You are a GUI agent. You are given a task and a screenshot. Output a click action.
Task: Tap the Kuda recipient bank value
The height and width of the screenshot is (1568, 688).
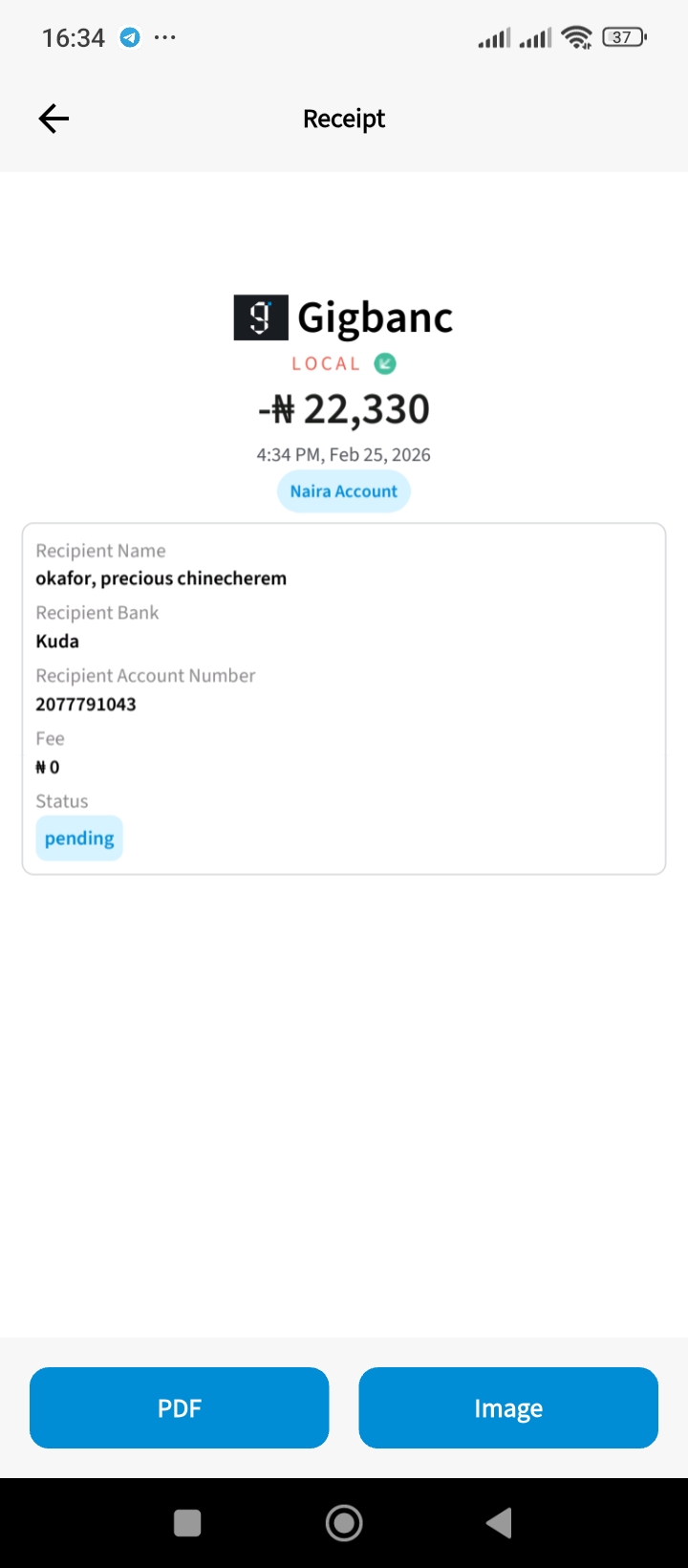[57, 642]
